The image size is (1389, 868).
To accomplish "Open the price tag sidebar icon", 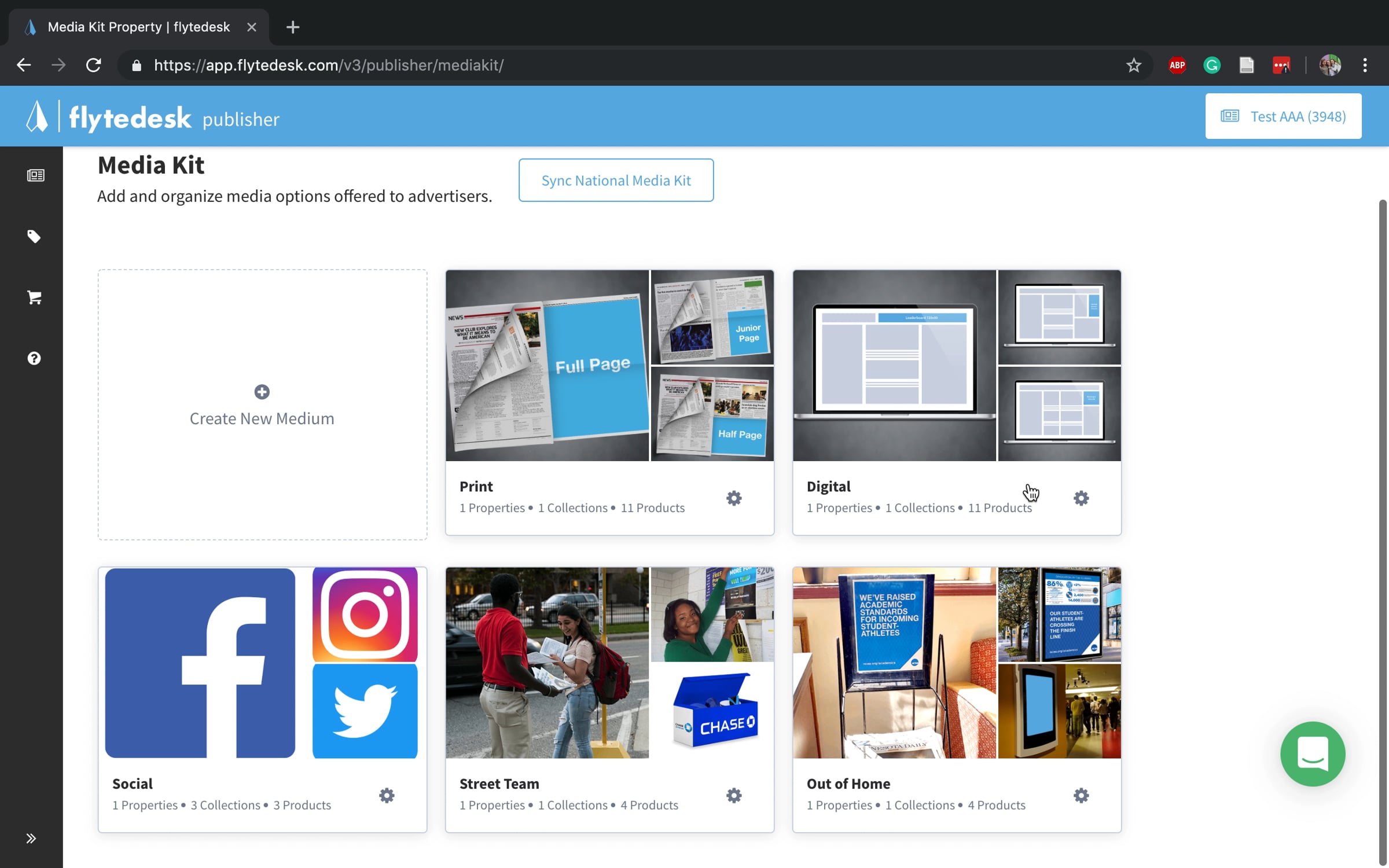I will (x=34, y=236).
